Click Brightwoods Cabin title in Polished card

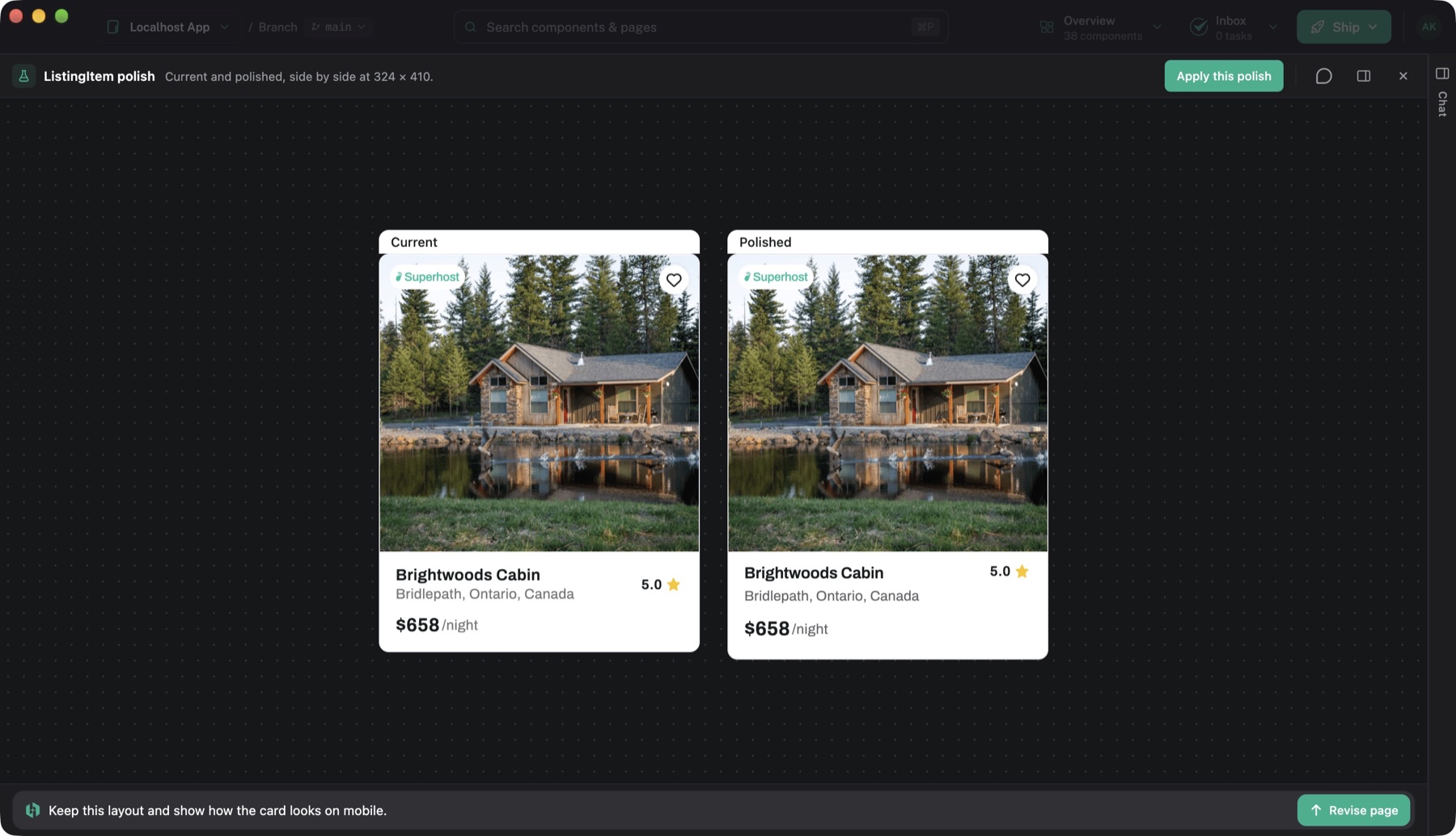coord(814,573)
